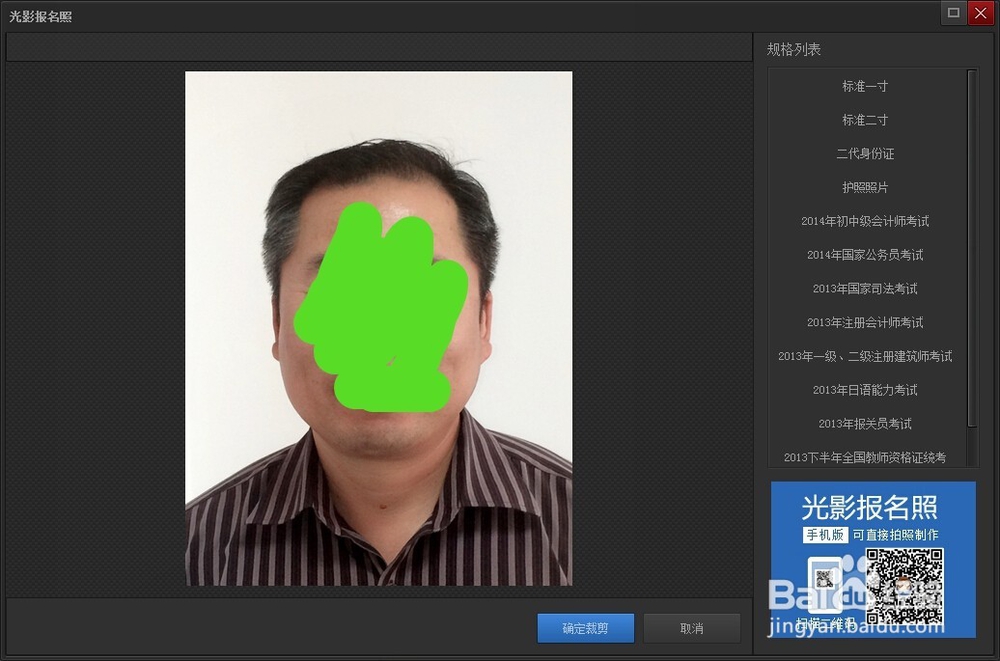Image resolution: width=1000 pixels, height=661 pixels.
Task: Choose 二代身份证 from the spec list
Action: tap(865, 154)
